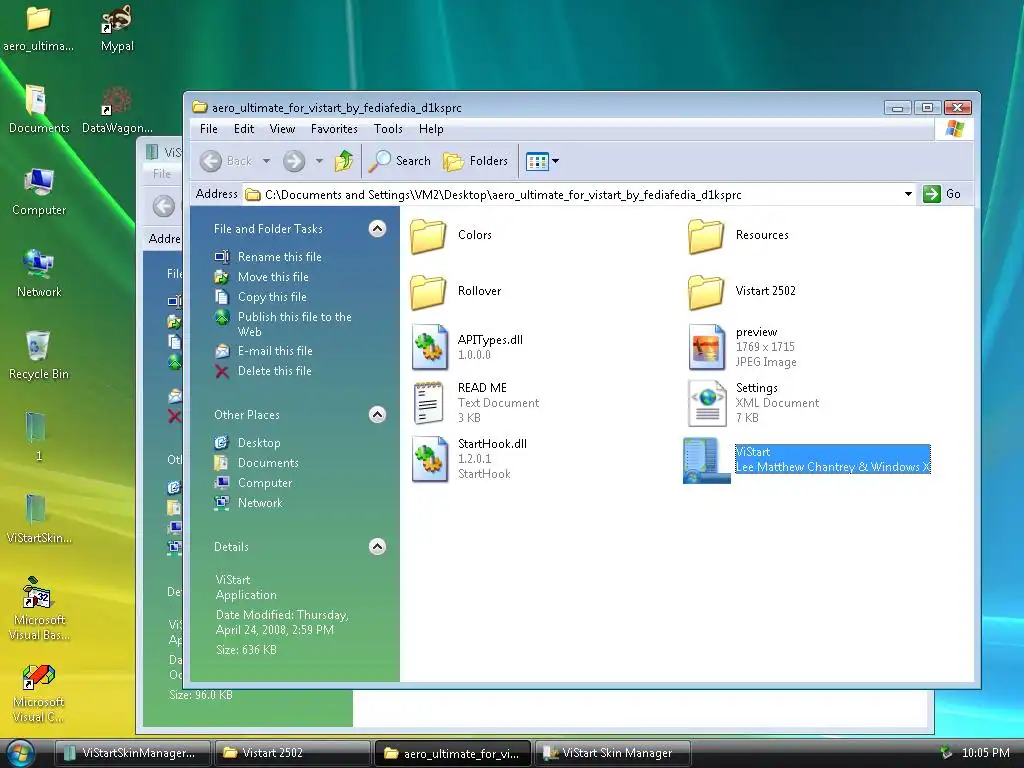Open the Favorites menu
This screenshot has height=768, width=1024.
(x=334, y=129)
